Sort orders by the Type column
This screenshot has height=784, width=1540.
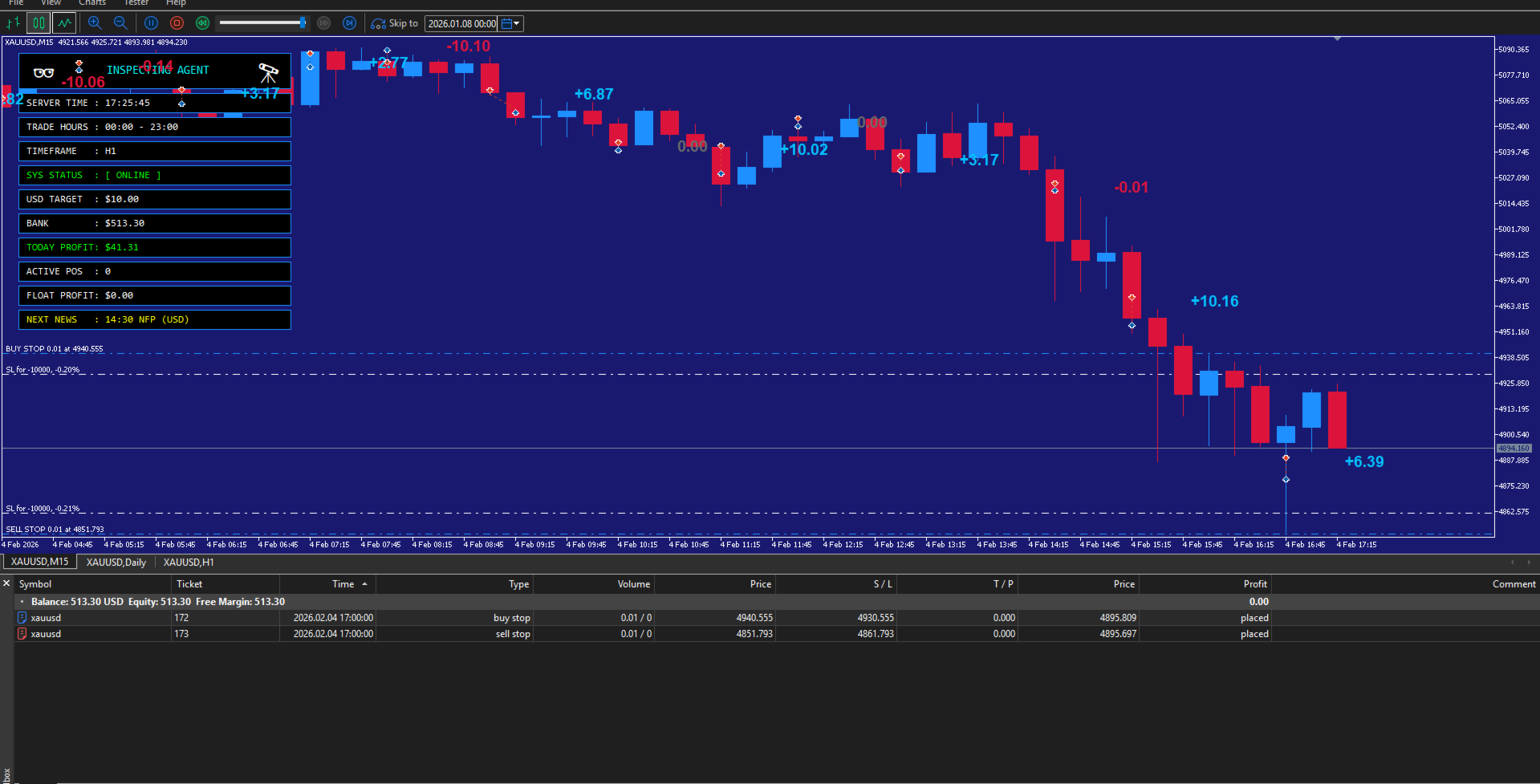click(454, 584)
